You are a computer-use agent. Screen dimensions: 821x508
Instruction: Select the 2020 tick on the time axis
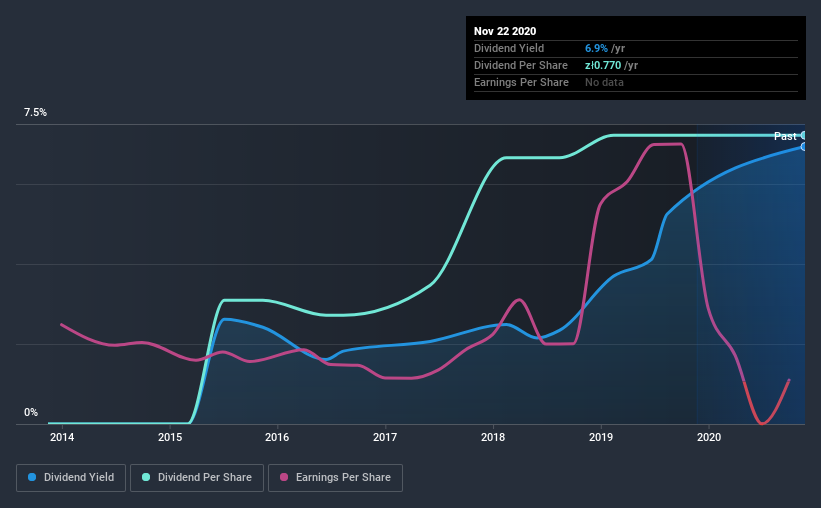[x=709, y=437]
